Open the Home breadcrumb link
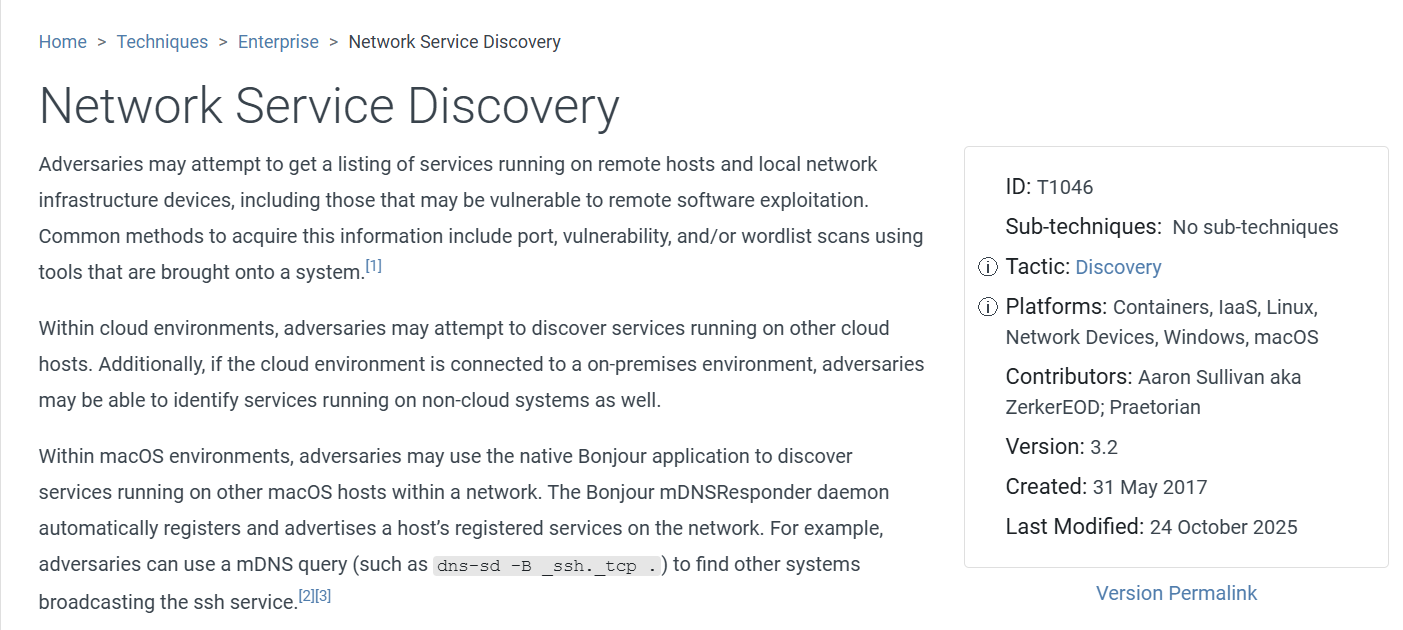This screenshot has height=630, width=1403. click(x=63, y=42)
